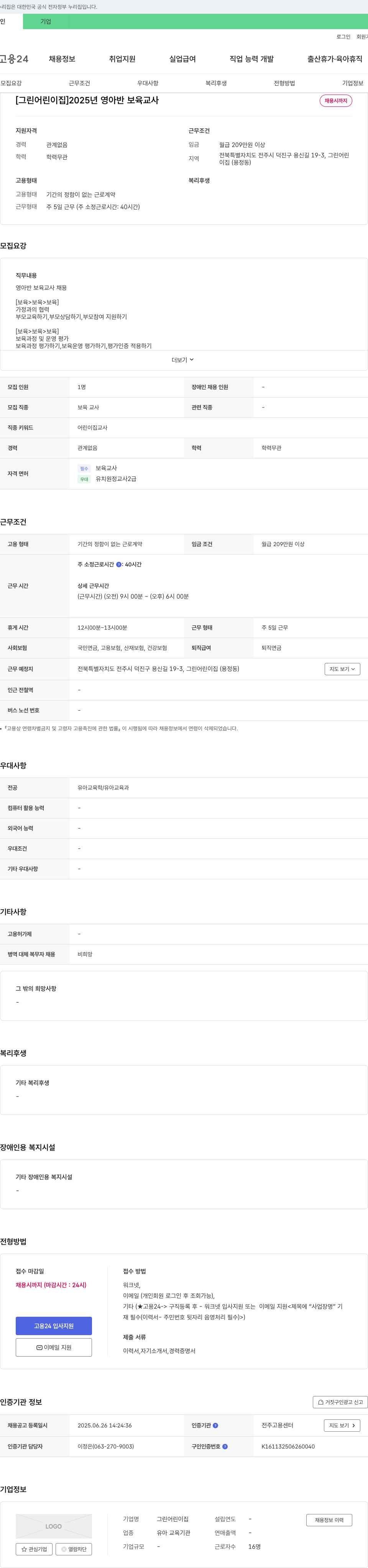
Task: Open 지도 보기 for 전주고용센터
Action: click(342, 1426)
